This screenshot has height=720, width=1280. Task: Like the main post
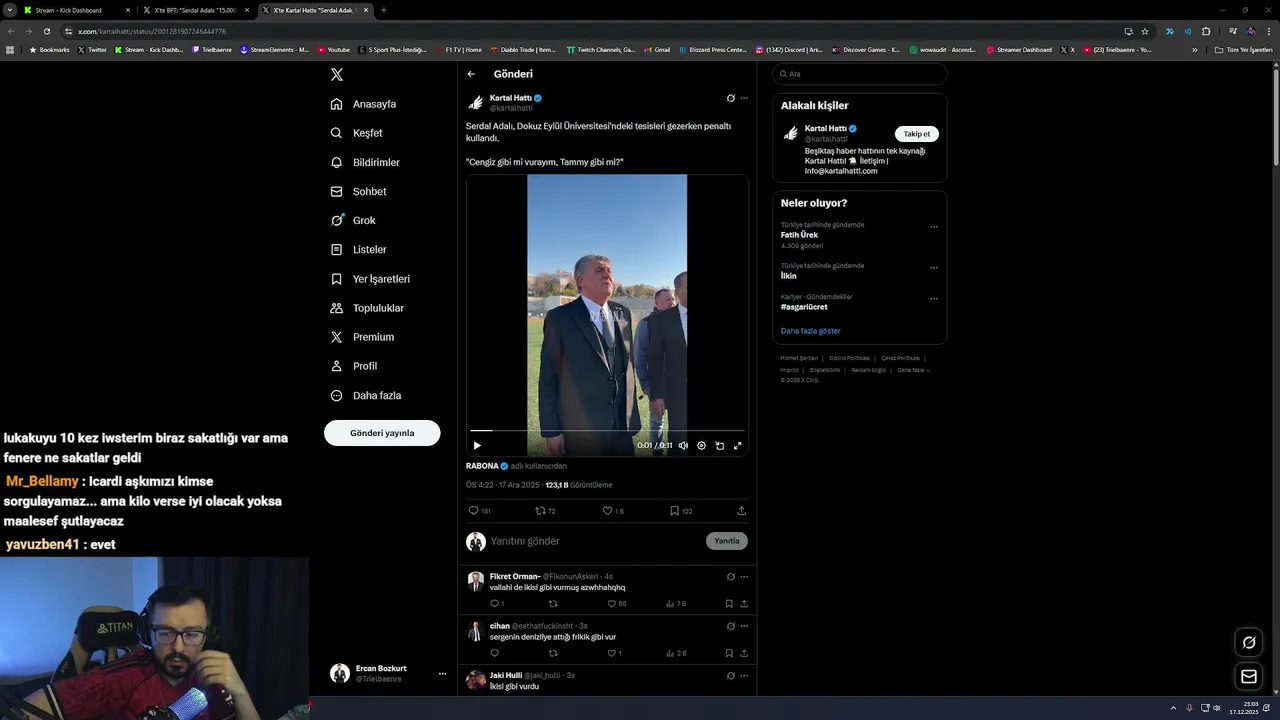(x=612, y=511)
